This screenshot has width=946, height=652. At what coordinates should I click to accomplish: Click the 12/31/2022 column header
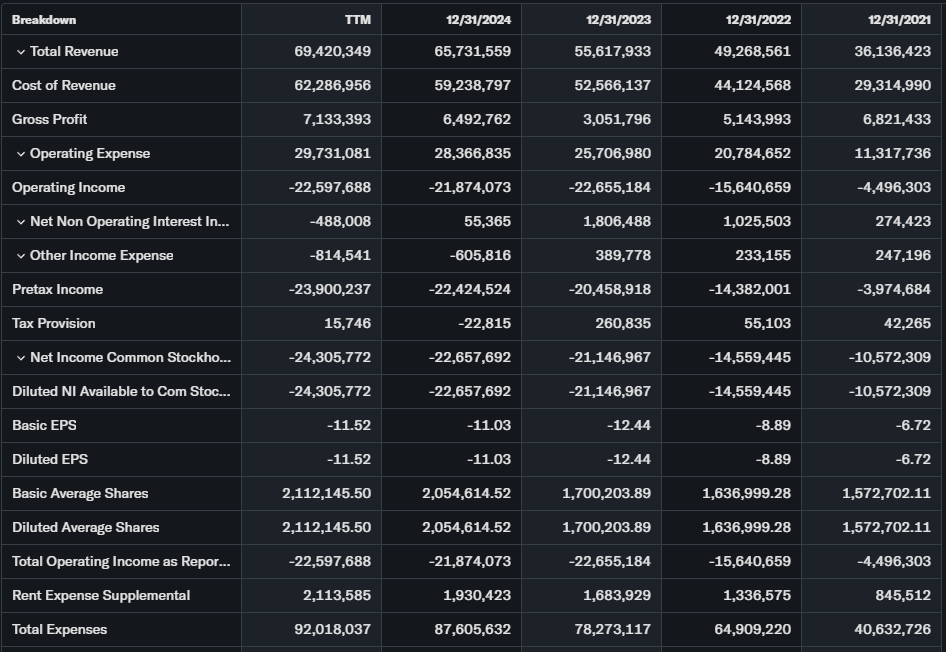tap(758, 20)
